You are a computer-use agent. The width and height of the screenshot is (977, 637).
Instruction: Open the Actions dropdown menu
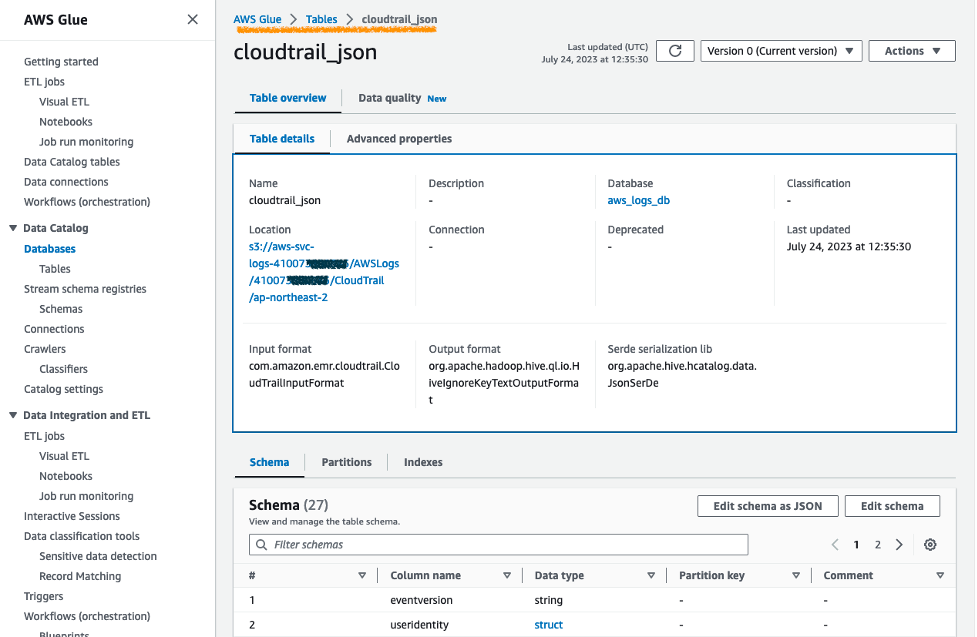[912, 51]
